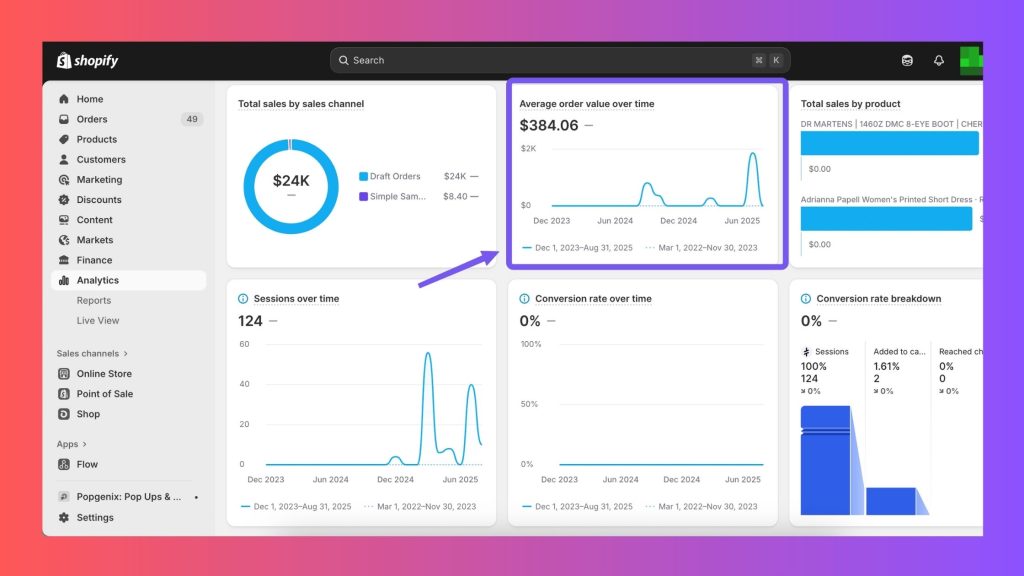Click the DR MARTENS product sales bar
This screenshot has height=576, width=1024.
[889, 143]
